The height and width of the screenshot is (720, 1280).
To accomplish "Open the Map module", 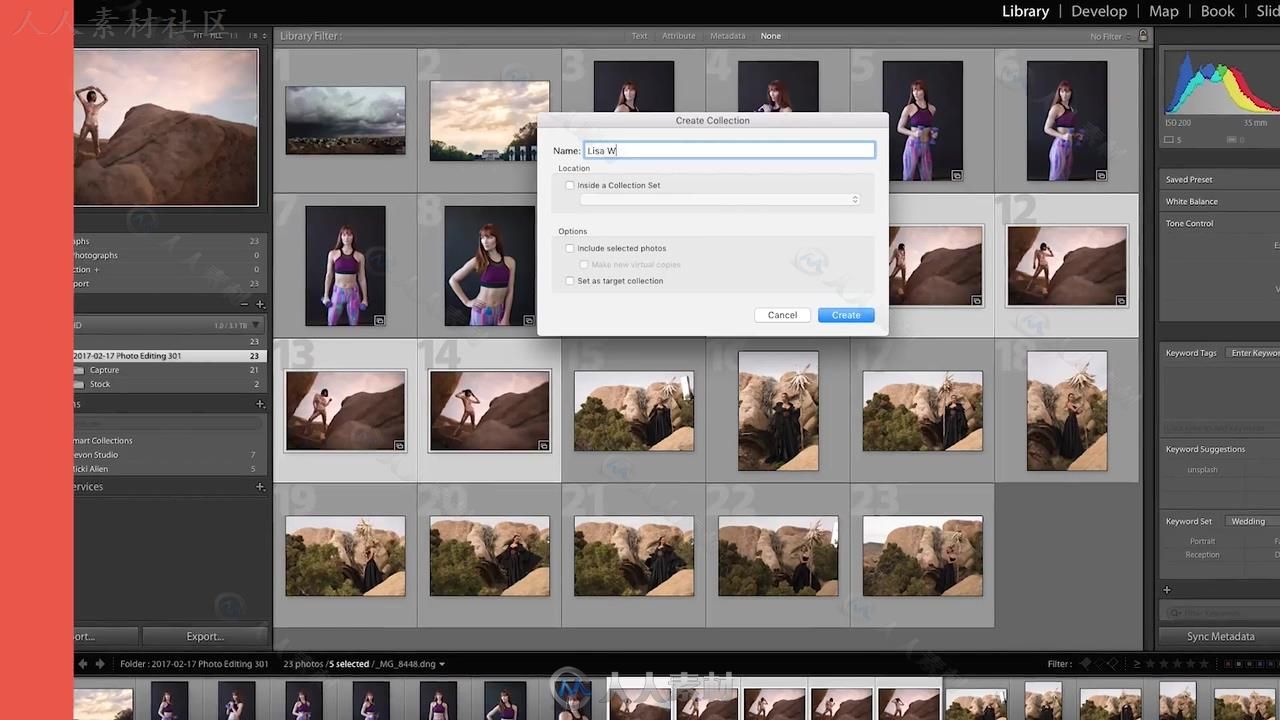I will pyautogui.click(x=1164, y=11).
